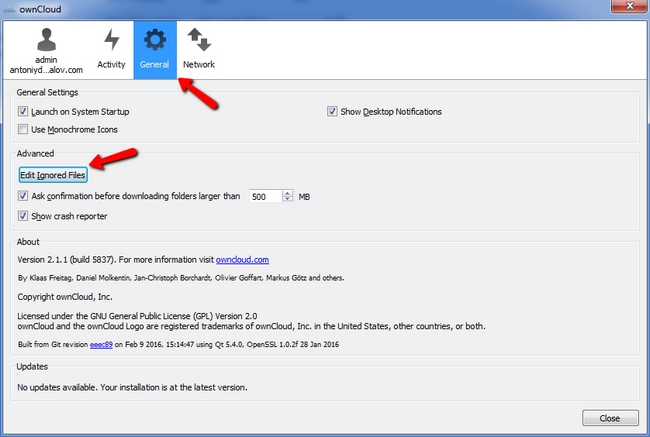Click the 'Copyright ownCloud, Inc.' text
Screen dimensions: 650x437
[x=65, y=297]
